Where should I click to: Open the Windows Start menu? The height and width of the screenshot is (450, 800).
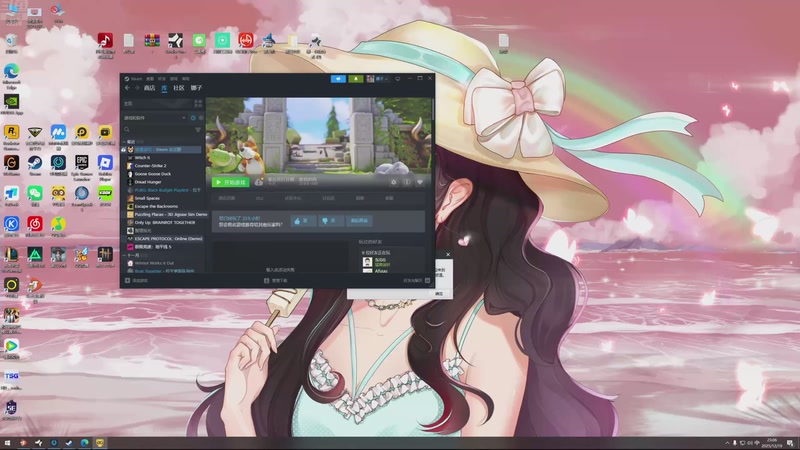7,443
